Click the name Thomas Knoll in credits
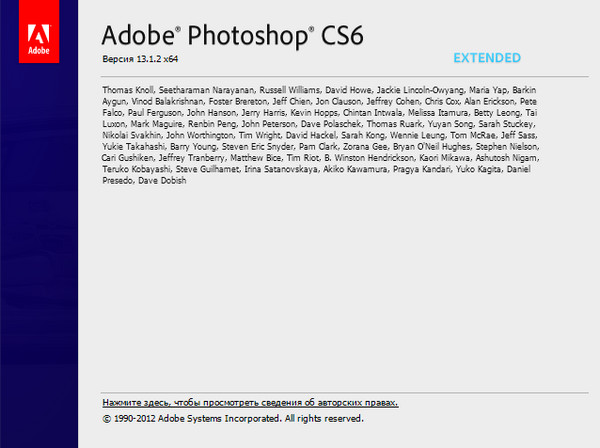Image resolution: width=600 pixels, height=448 pixels. click(128, 92)
